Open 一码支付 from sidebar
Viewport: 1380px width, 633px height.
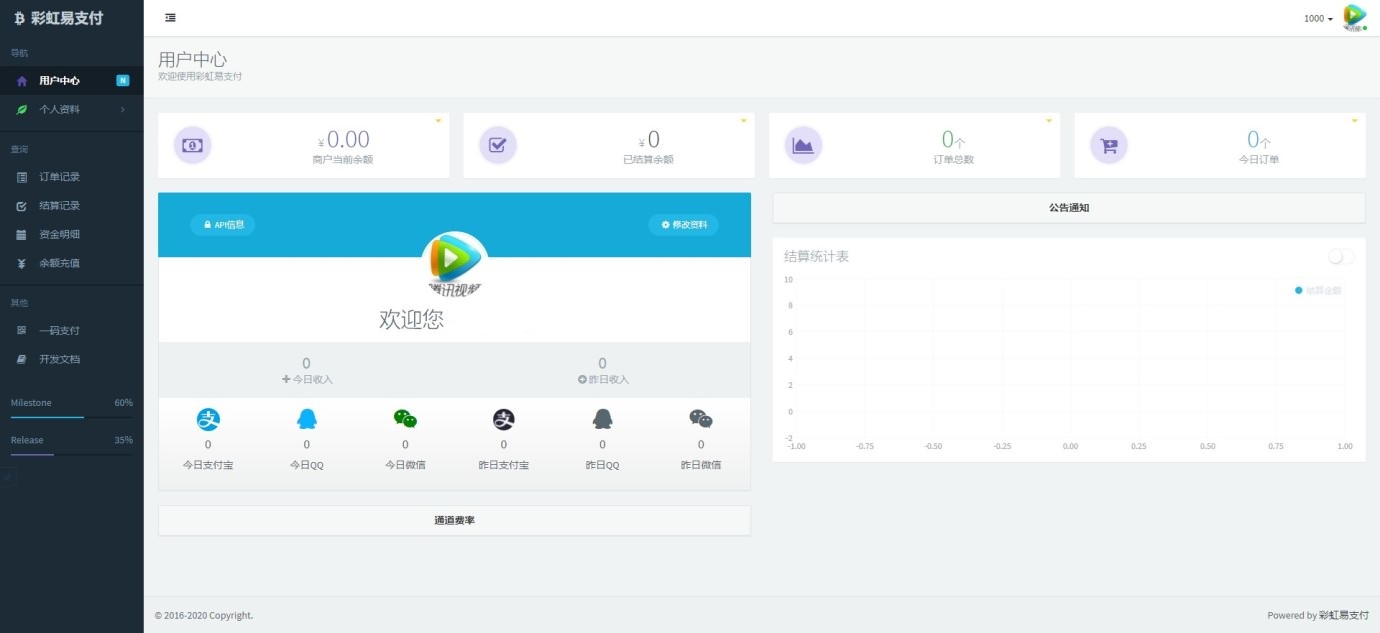click(72, 331)
